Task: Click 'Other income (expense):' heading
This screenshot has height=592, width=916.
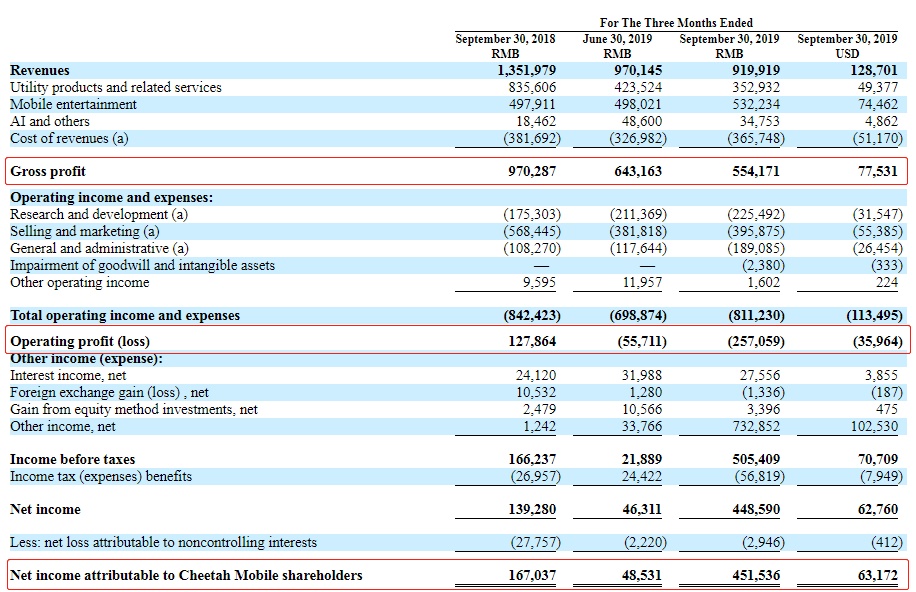Action: [x=86, y=359]
